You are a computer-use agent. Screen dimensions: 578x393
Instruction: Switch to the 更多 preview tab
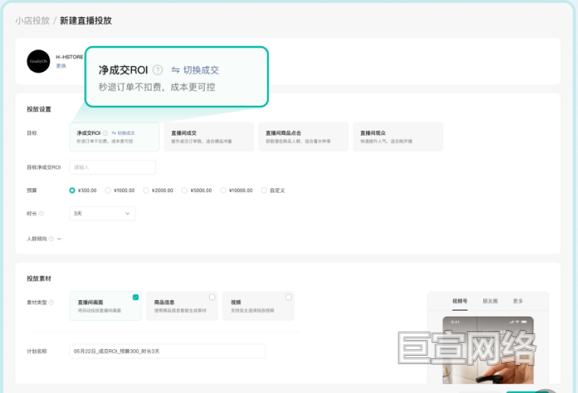(x=518, y=301)
